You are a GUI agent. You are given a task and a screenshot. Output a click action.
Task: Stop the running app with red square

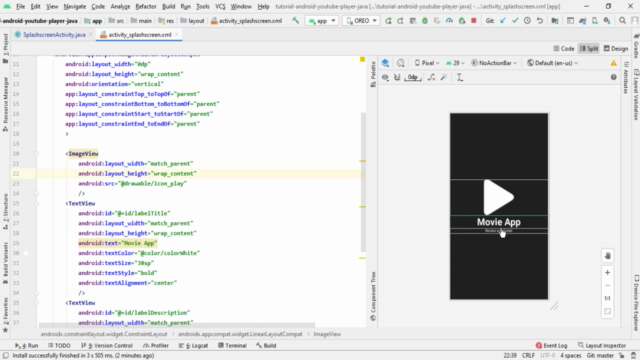pos(473,20)
